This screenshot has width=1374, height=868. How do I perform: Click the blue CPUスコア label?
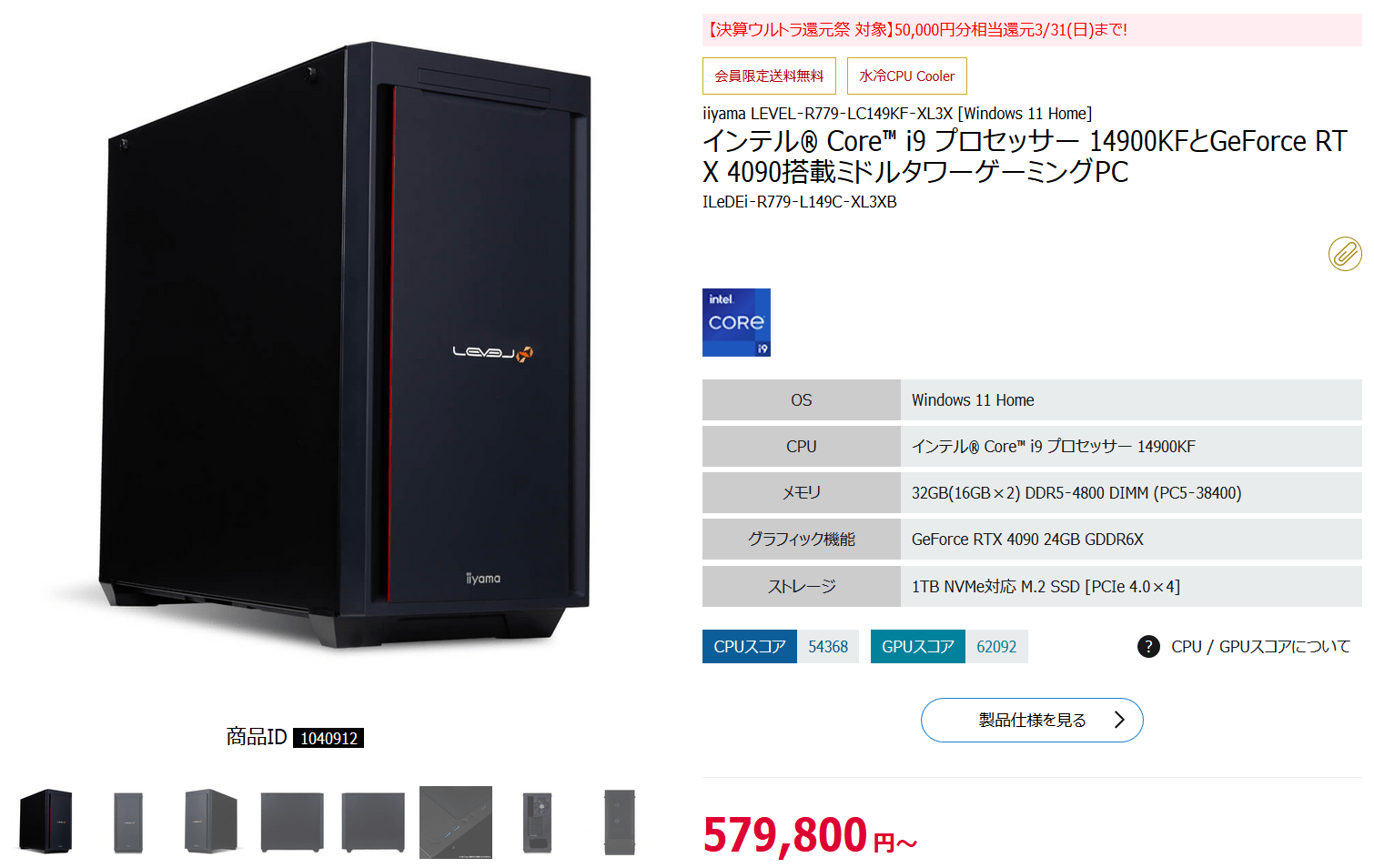click(750, 647)
